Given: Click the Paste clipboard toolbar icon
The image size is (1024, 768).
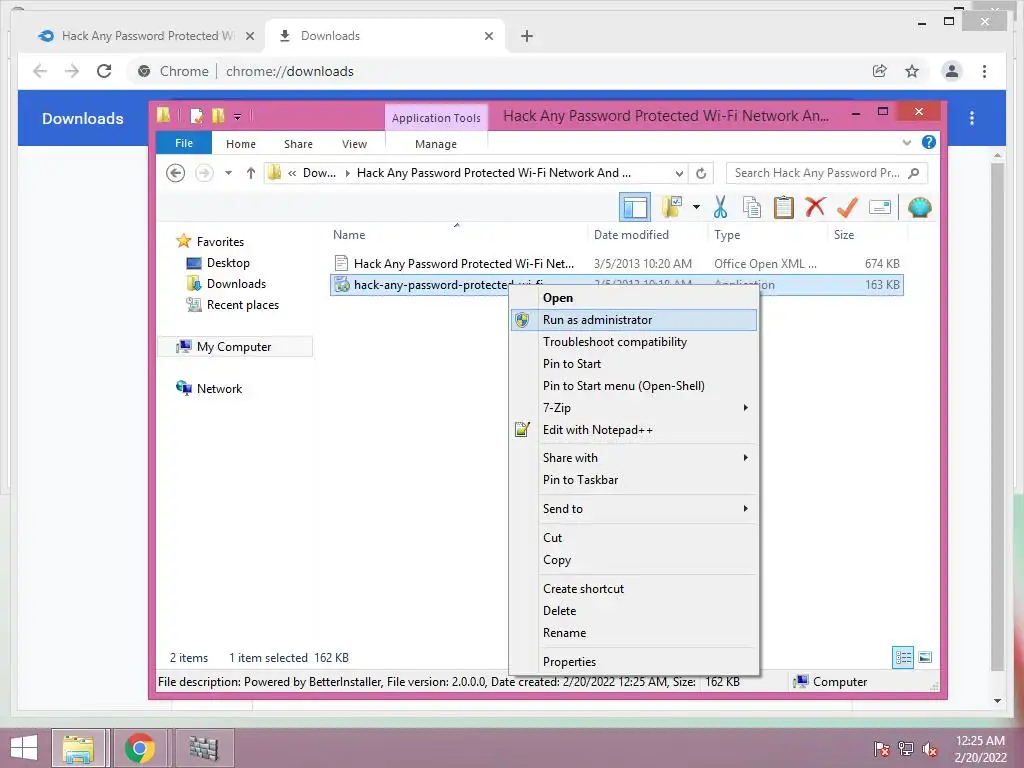Looking at the screenshot, I should [783, 208].
